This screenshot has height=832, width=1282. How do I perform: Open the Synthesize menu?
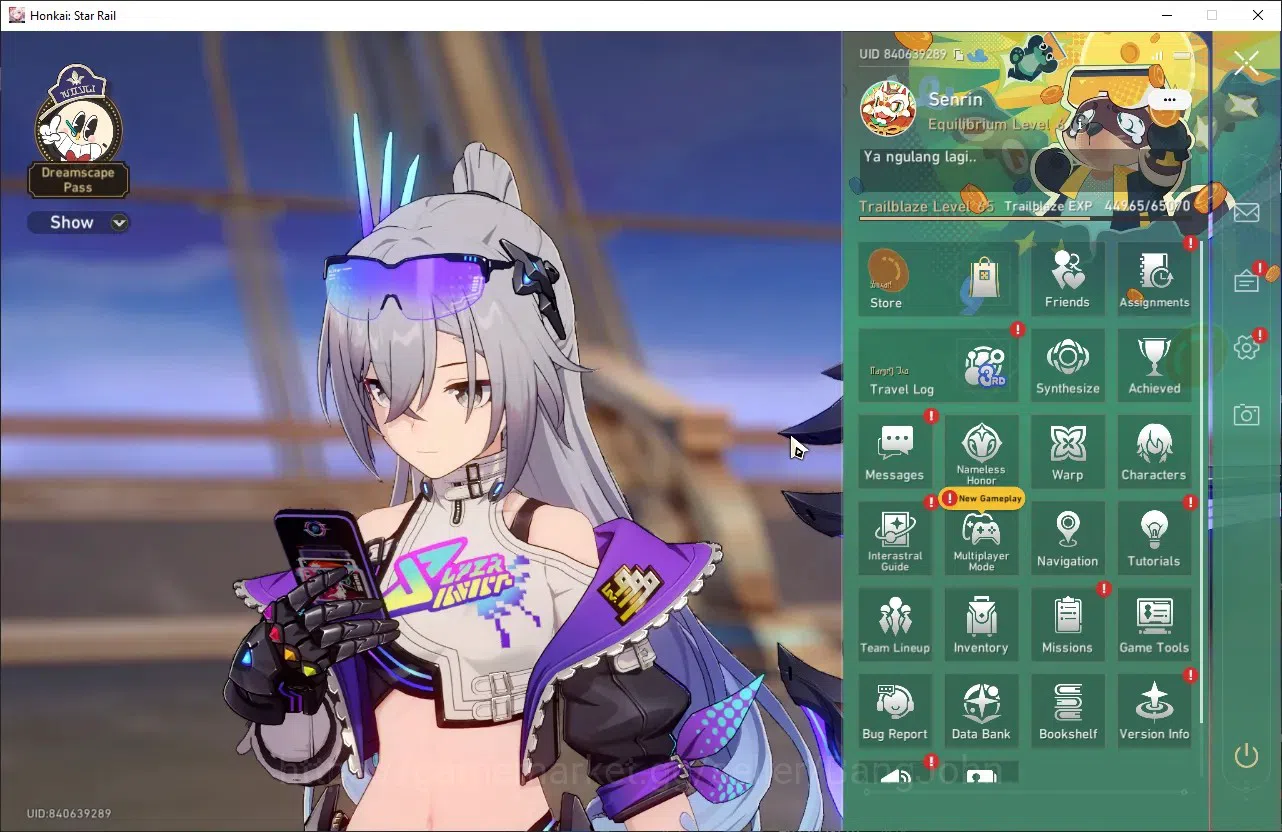[x=1067, y=366]
